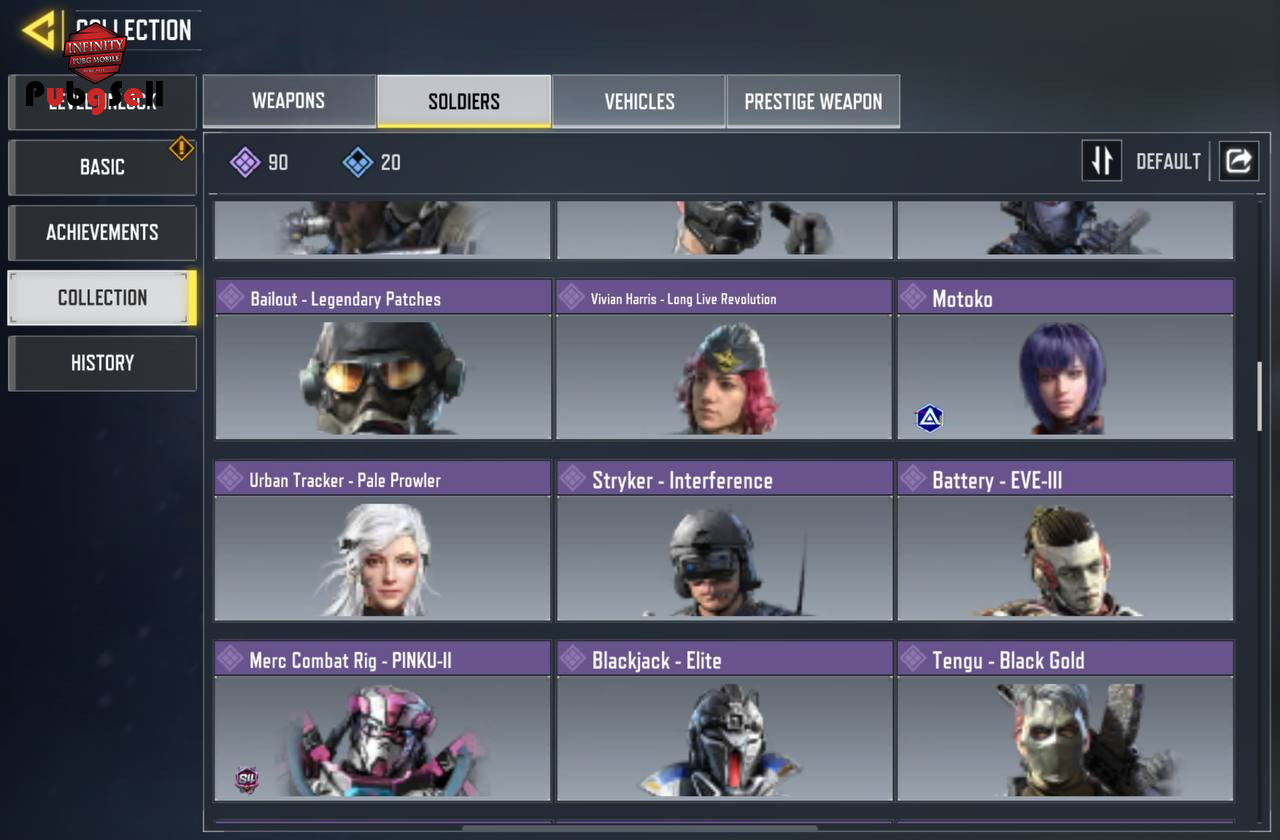This screenshot has height=840, width=1280.
Task: Tap the blue rare currency diamond icon
Action: click(x=358, y=162)
